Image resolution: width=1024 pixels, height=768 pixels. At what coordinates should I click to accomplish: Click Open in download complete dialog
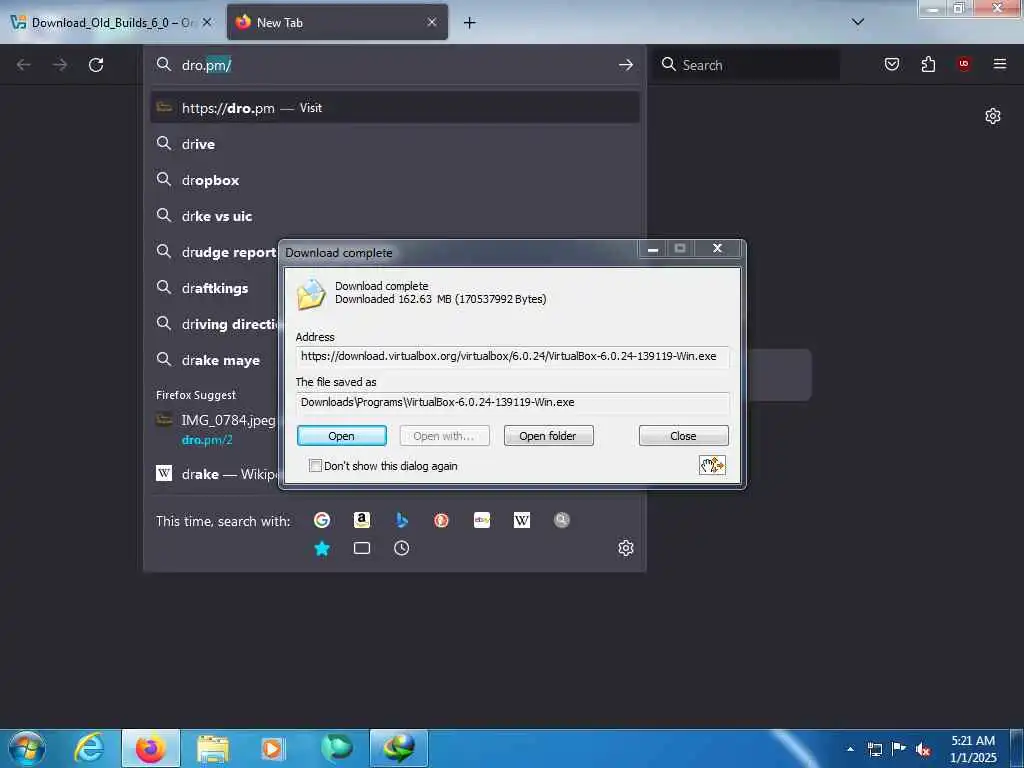click(342, 436)
